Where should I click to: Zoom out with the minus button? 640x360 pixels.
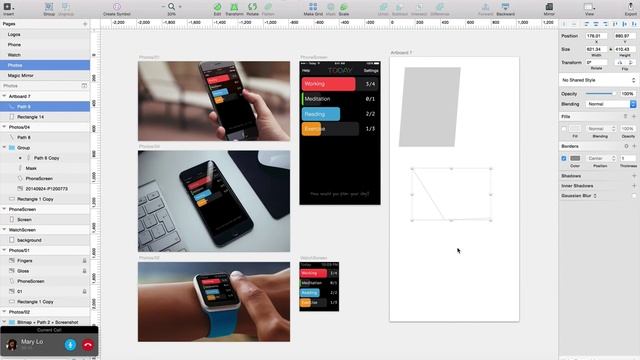pyautogui.click(x=163, y=7)
